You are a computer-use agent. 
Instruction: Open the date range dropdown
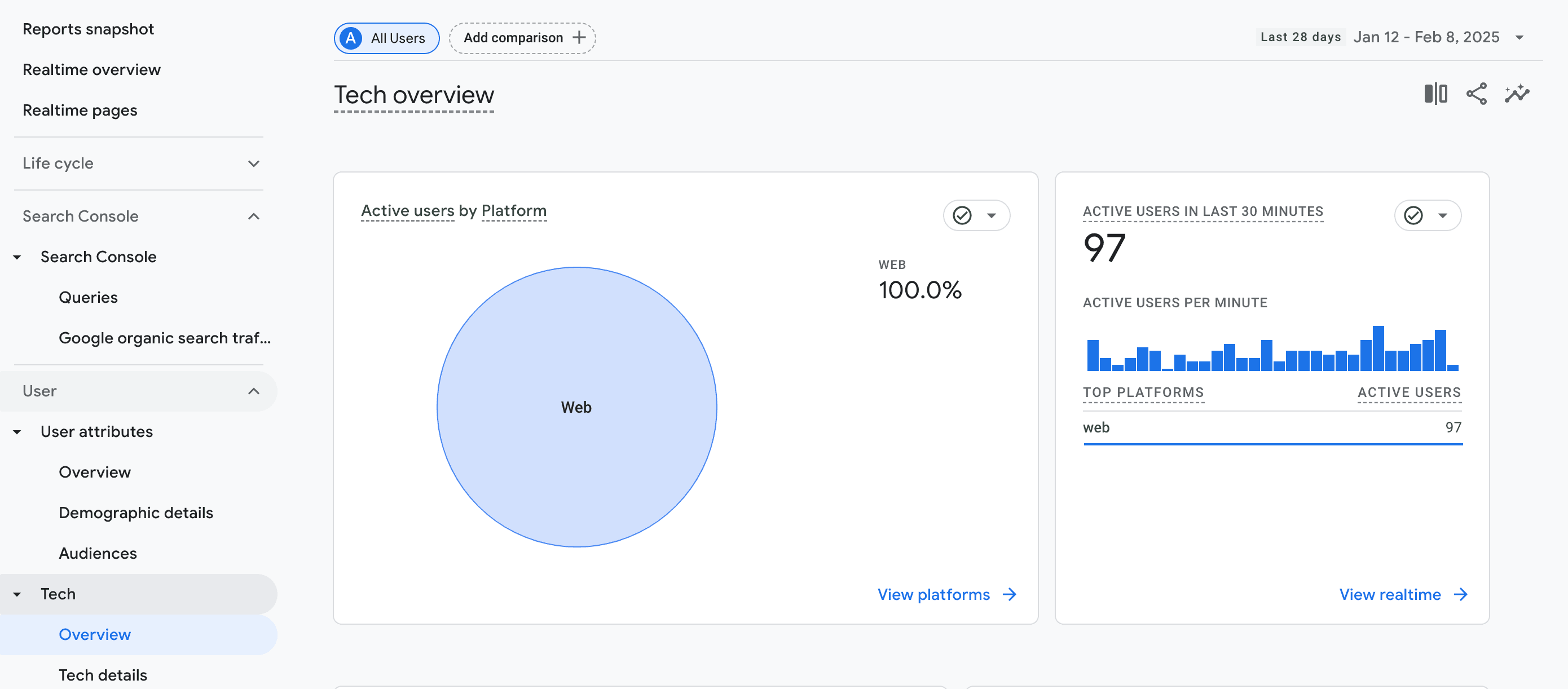click(x=1519, y=38)
